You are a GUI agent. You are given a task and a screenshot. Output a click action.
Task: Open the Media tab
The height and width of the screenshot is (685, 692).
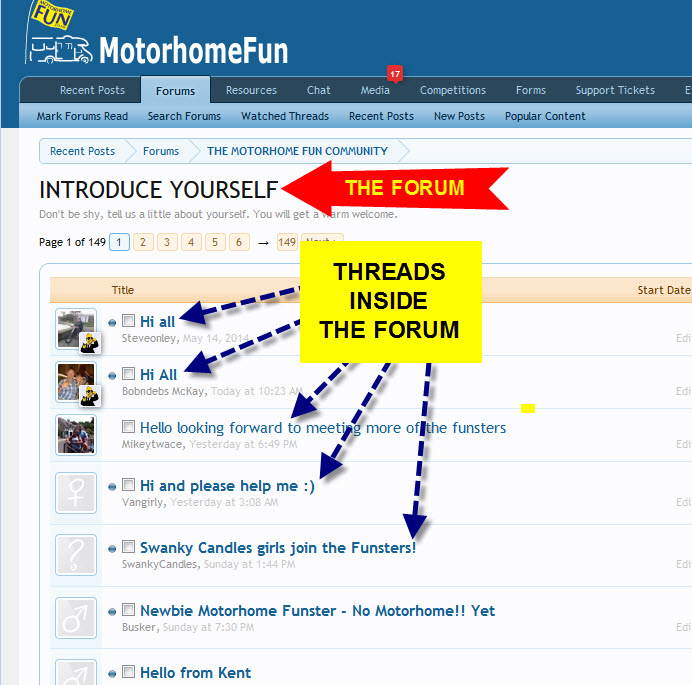click(375, 90)
